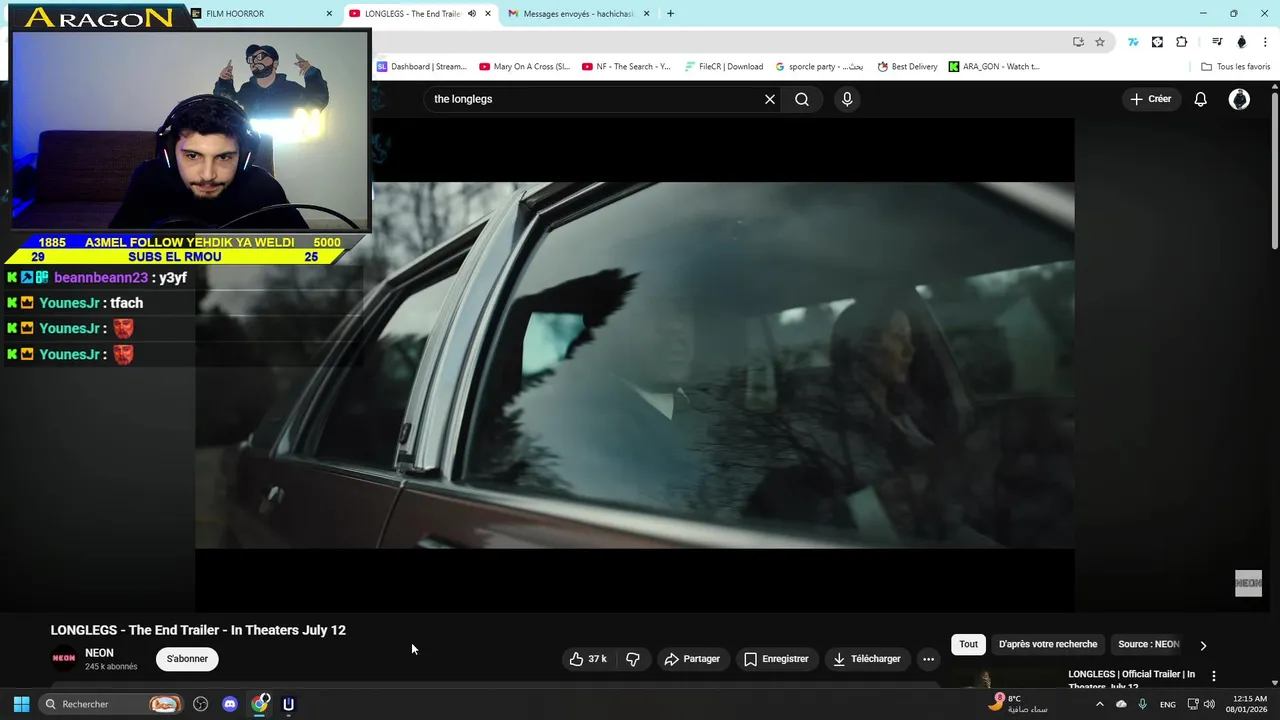Screen dimensions: 1280x720
Task: Select the Tout filter chip
Action: [968, 644]
